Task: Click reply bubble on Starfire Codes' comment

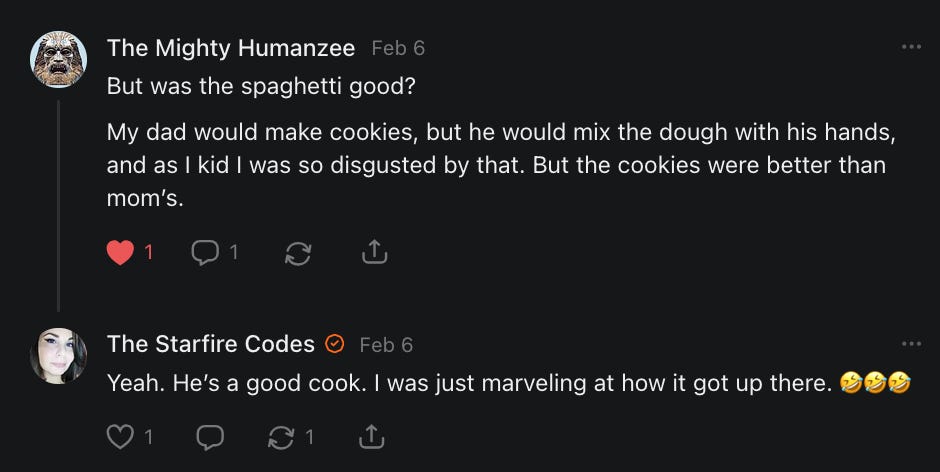Action: click(210, 437)
